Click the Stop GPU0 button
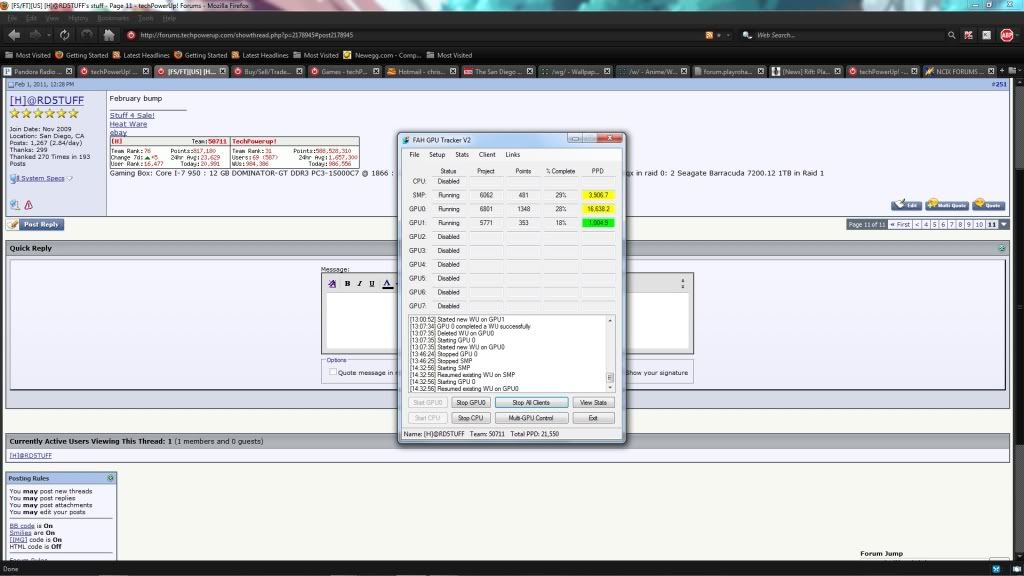Screen dimensions: 1024x576 click(470, 403)
